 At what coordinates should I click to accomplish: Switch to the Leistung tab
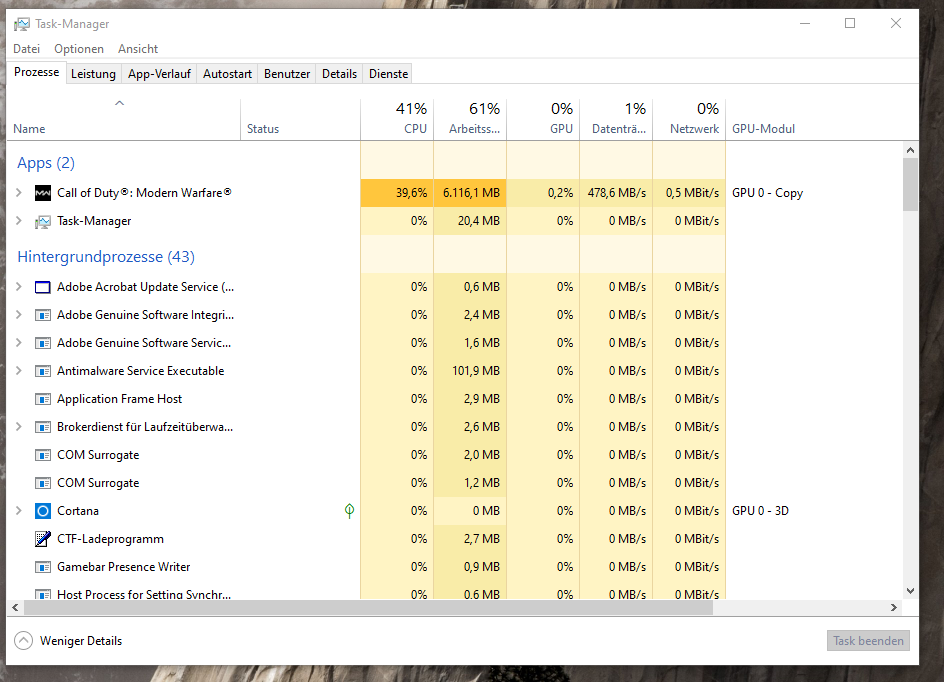pos(93,73)
